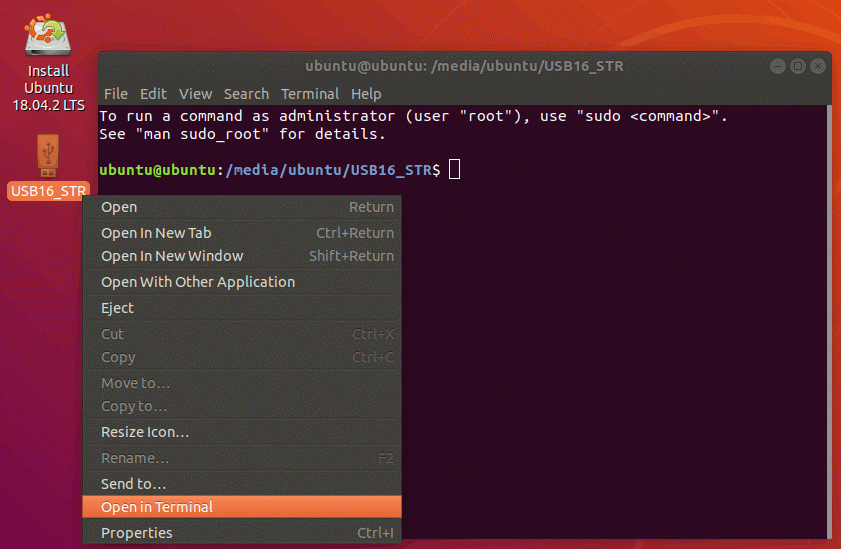Choose Open In New Tab

242,233
